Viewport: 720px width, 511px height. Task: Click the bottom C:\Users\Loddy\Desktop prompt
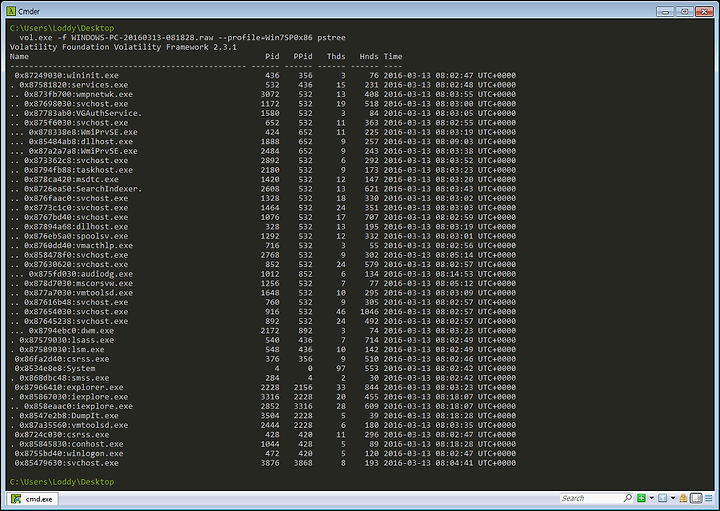coord(62,482)
